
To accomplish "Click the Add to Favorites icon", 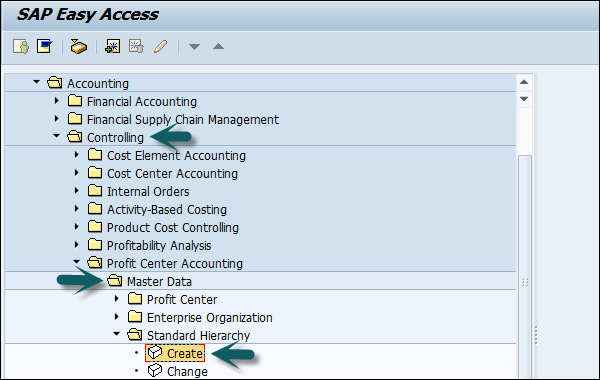I will (112, 46).
